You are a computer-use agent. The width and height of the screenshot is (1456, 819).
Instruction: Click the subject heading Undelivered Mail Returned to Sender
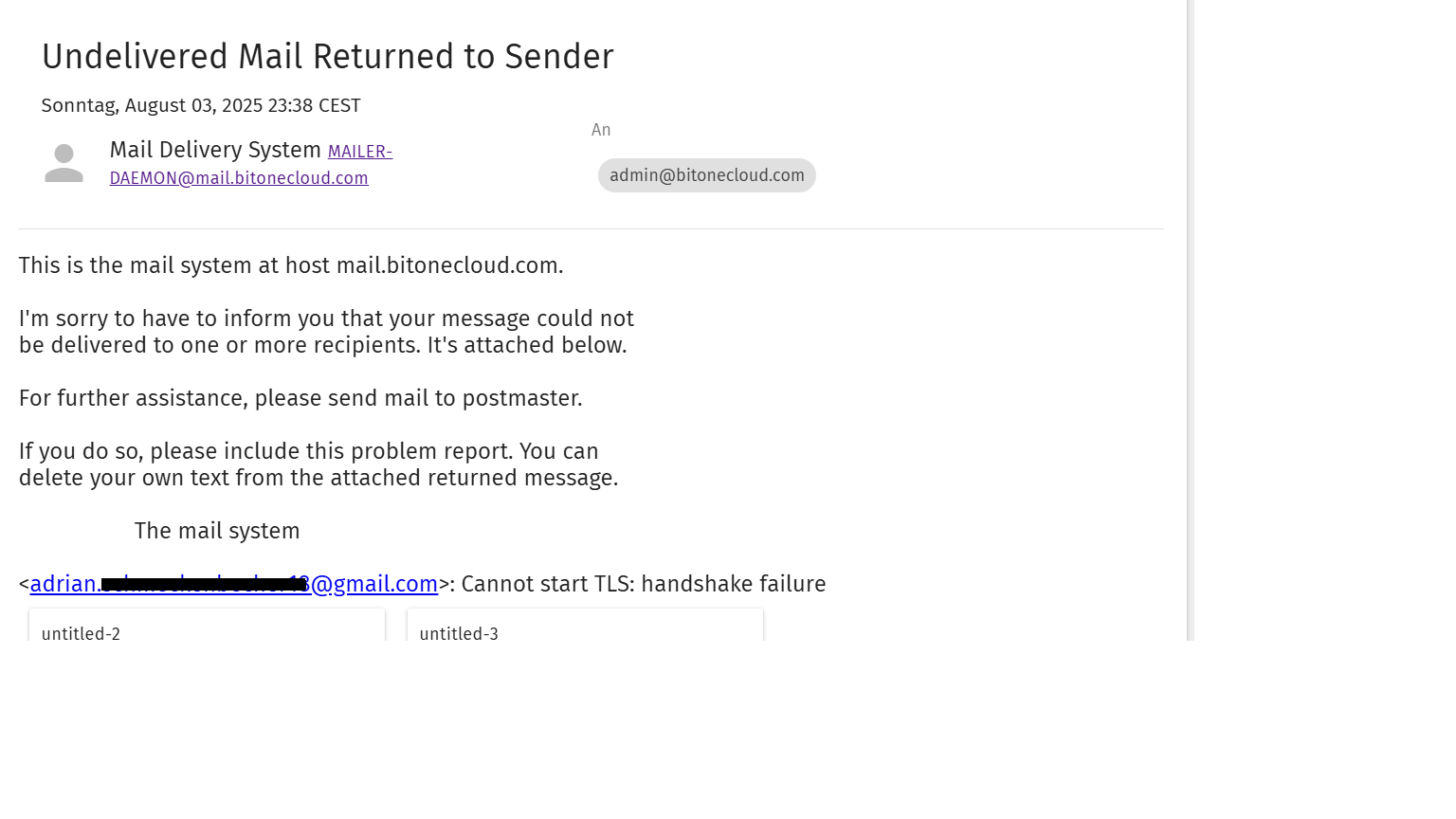pyautogui.click(x=327, y=57)
